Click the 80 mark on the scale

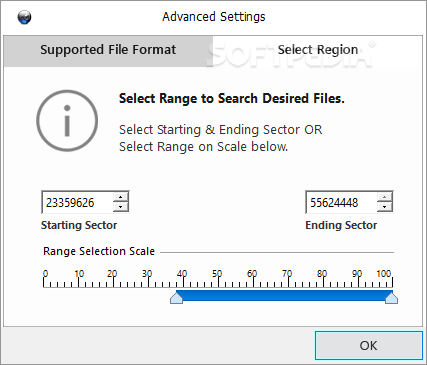(322, 274)
